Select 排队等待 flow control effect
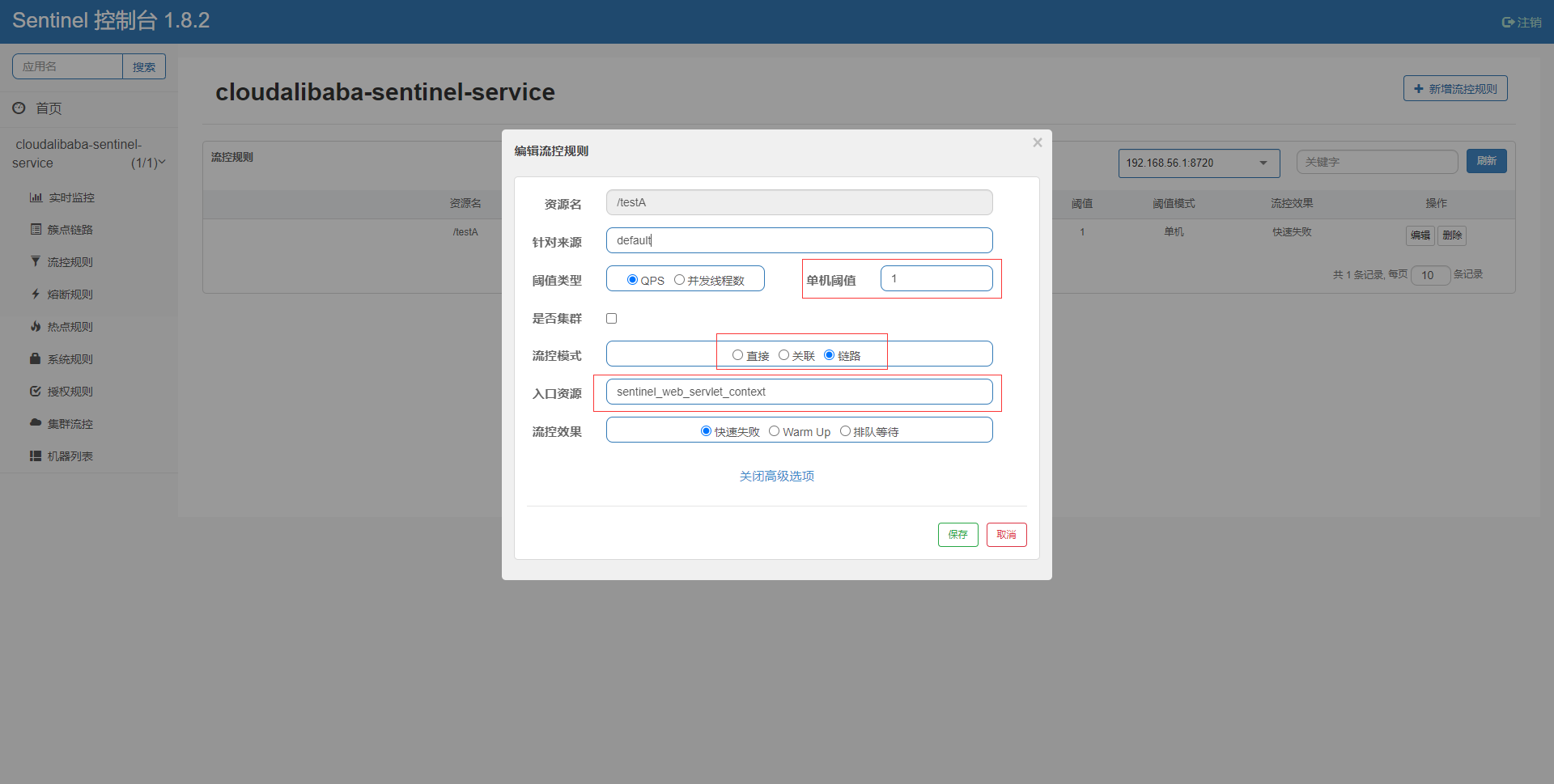Viewport: 1554px width, 784px height. coord(846,431)
